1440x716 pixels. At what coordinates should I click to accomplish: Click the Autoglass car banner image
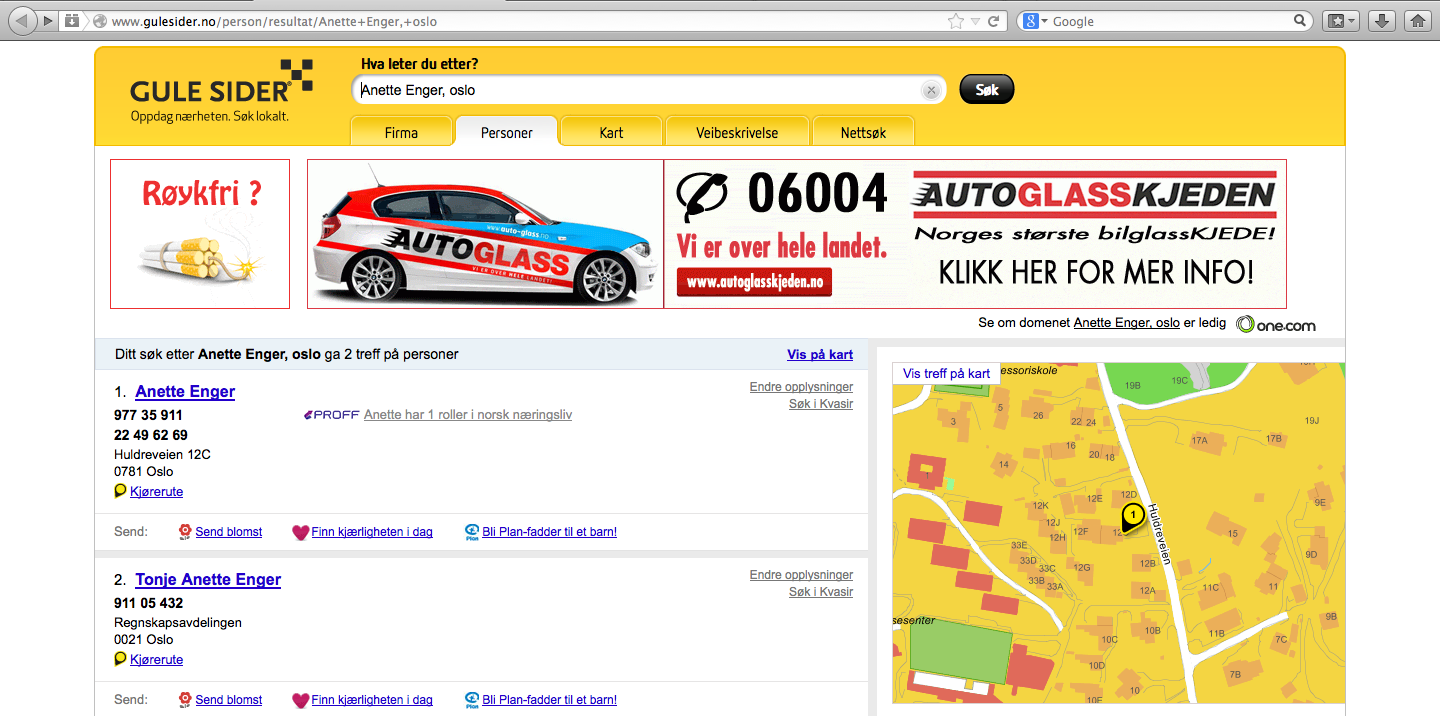point(485,234)
